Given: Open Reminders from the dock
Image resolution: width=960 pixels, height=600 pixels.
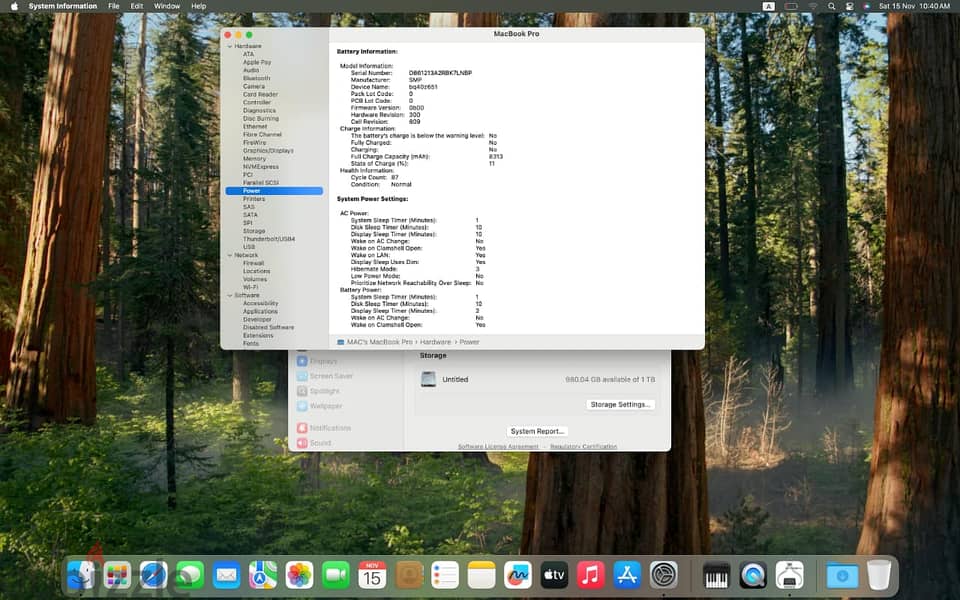Looking at the screenshot, I should pos(445,575).
